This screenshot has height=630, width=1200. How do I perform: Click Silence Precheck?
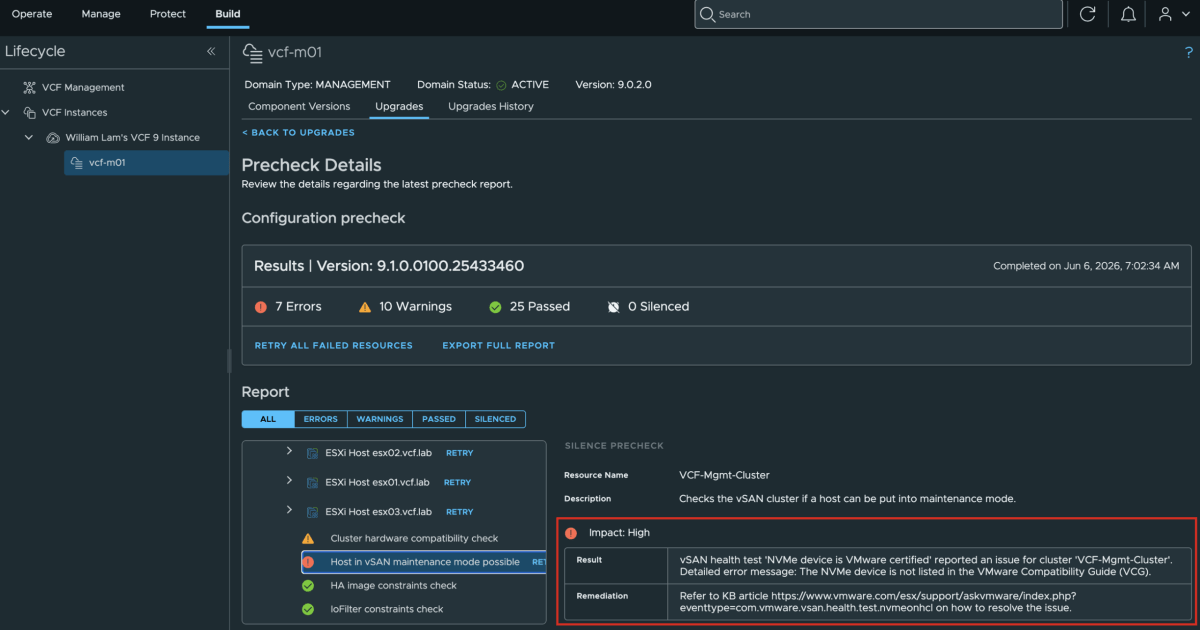coord(614,446)
